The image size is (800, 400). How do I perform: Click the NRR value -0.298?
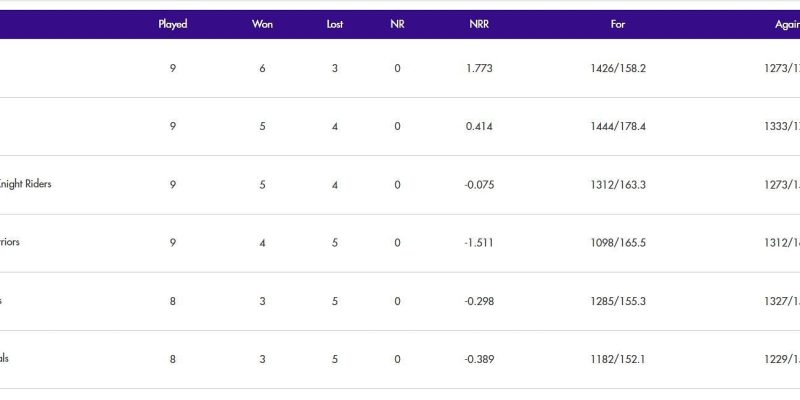point(479,301)
